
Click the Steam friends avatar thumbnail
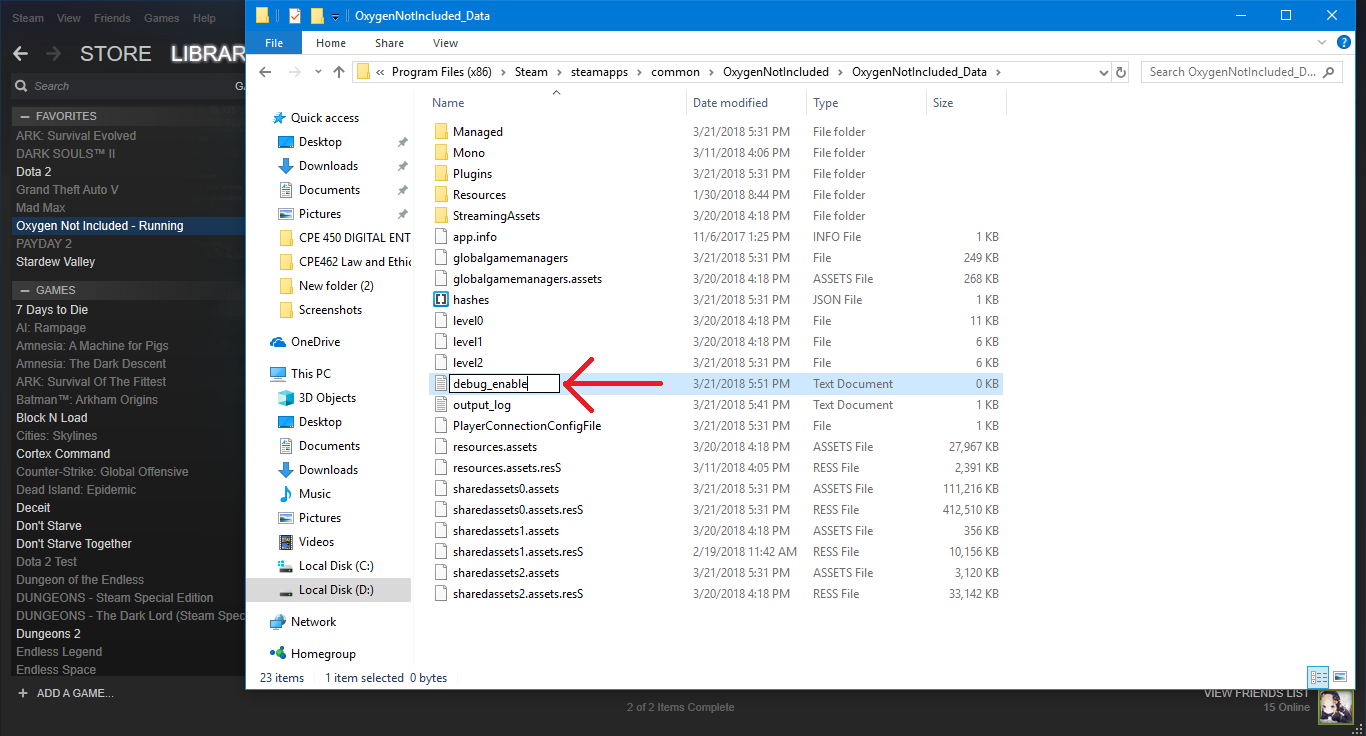tap(1336, 706)
